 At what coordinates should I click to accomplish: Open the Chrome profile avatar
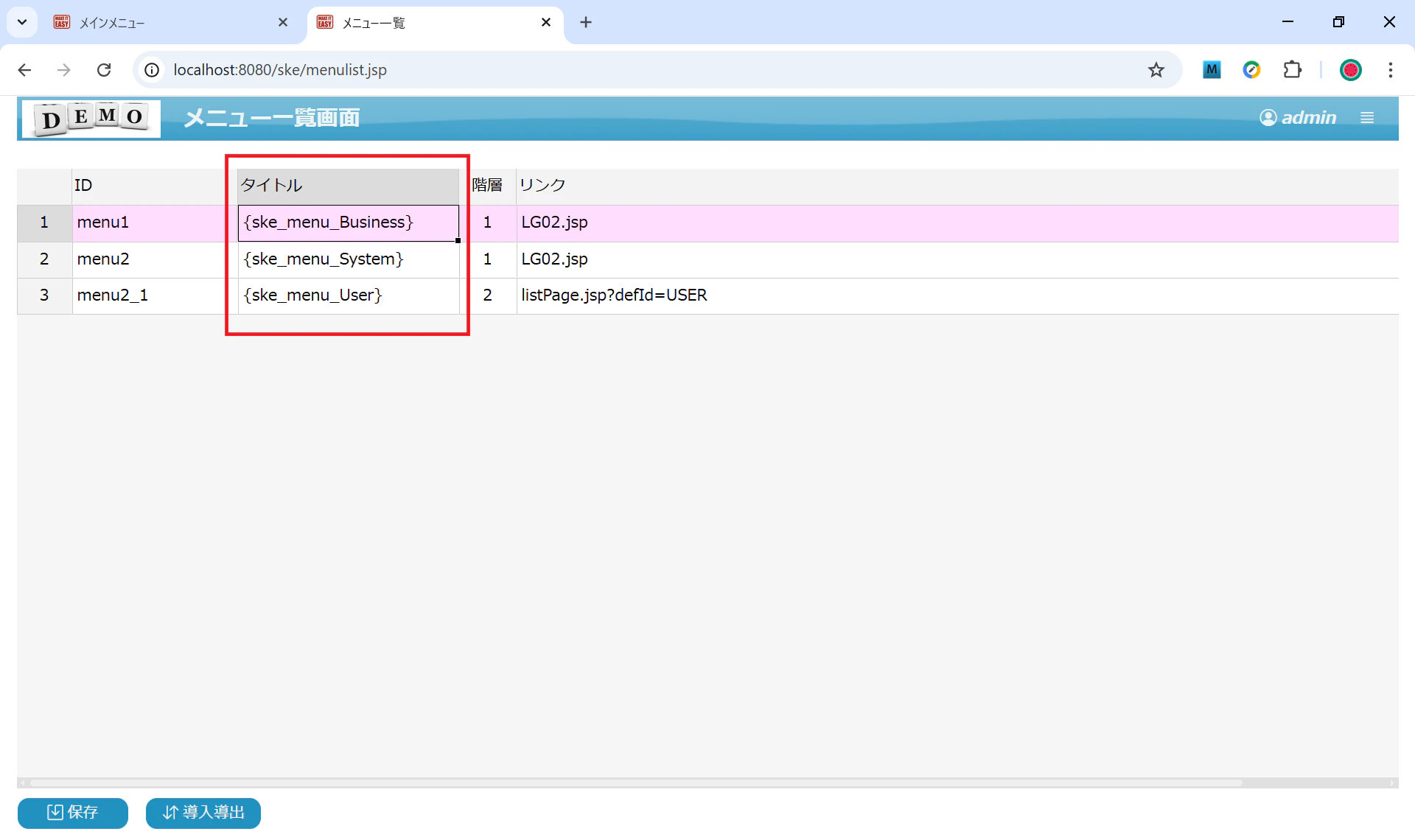click(x=1351, y=70)
